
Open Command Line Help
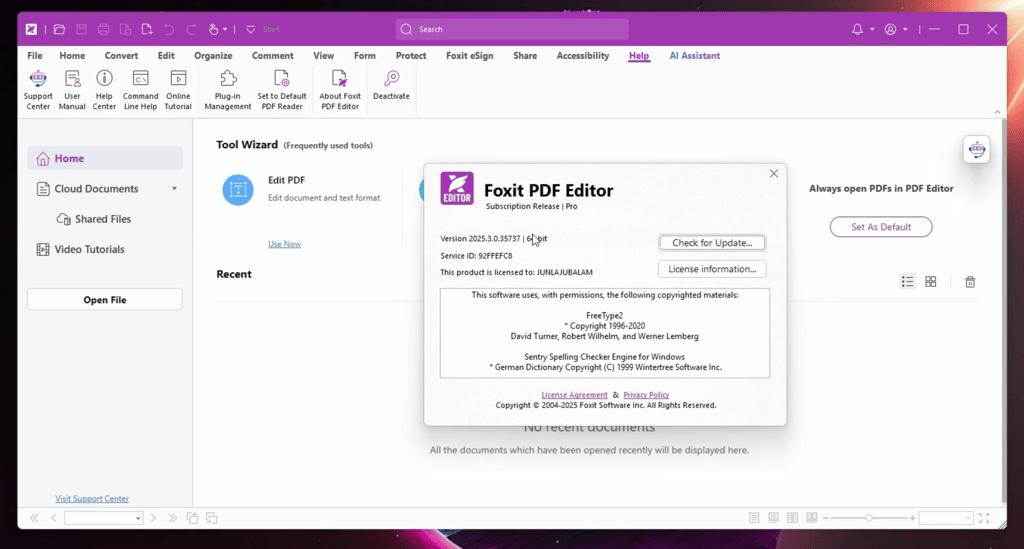pos(140,90)
